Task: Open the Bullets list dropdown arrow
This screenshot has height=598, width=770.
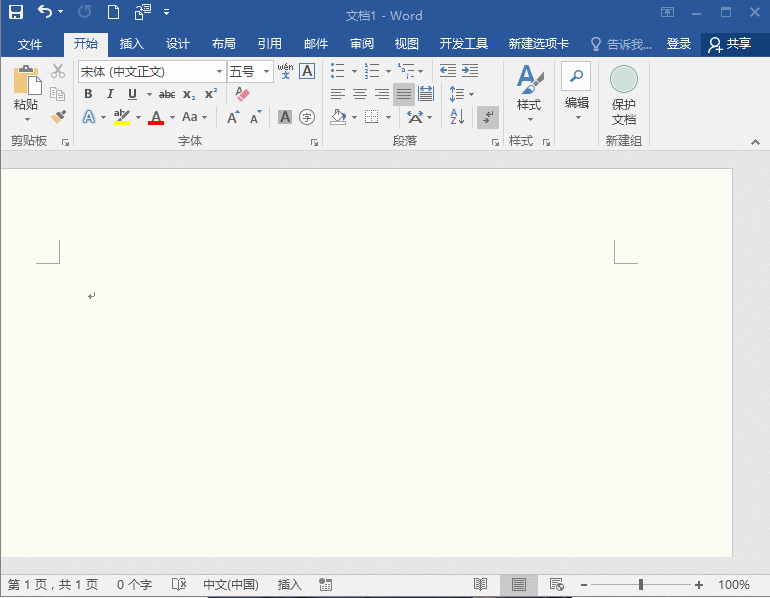Action: pyautogui.click(x=354, y=71)
